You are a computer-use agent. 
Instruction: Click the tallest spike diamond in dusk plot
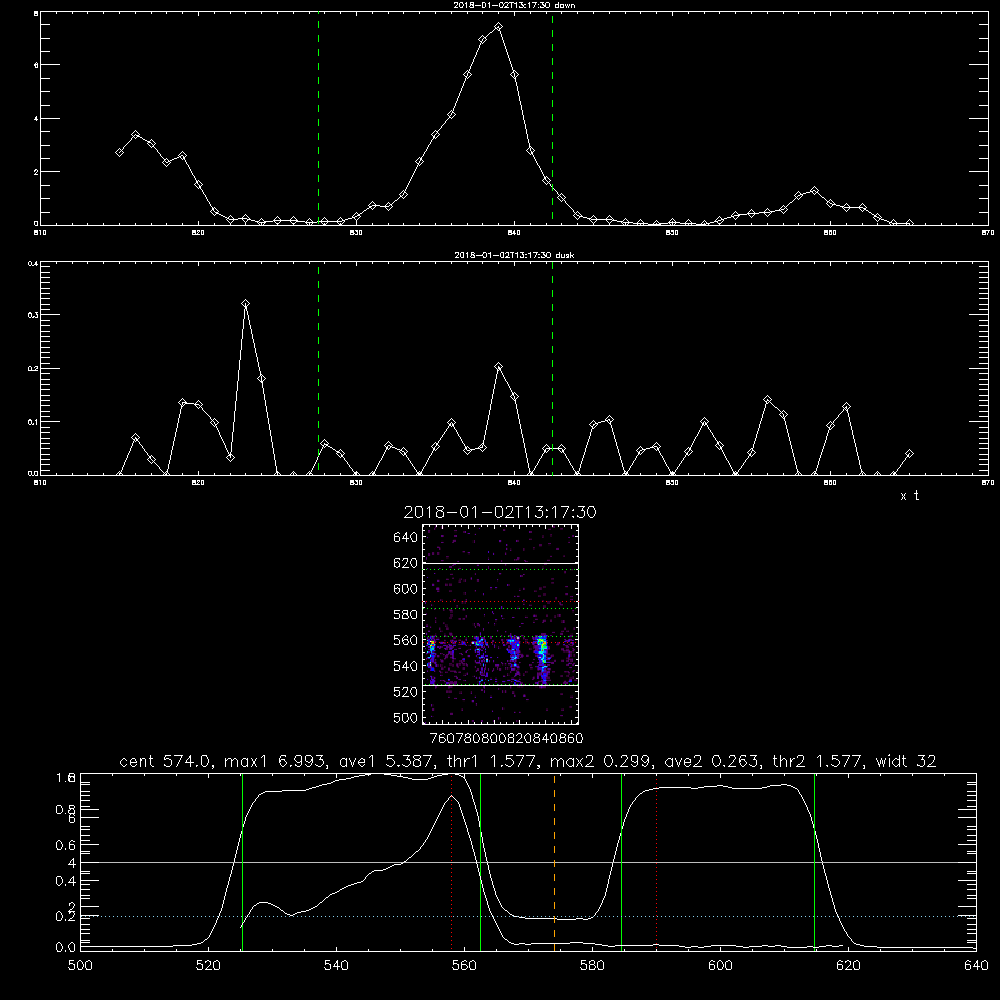coord(246,304)
